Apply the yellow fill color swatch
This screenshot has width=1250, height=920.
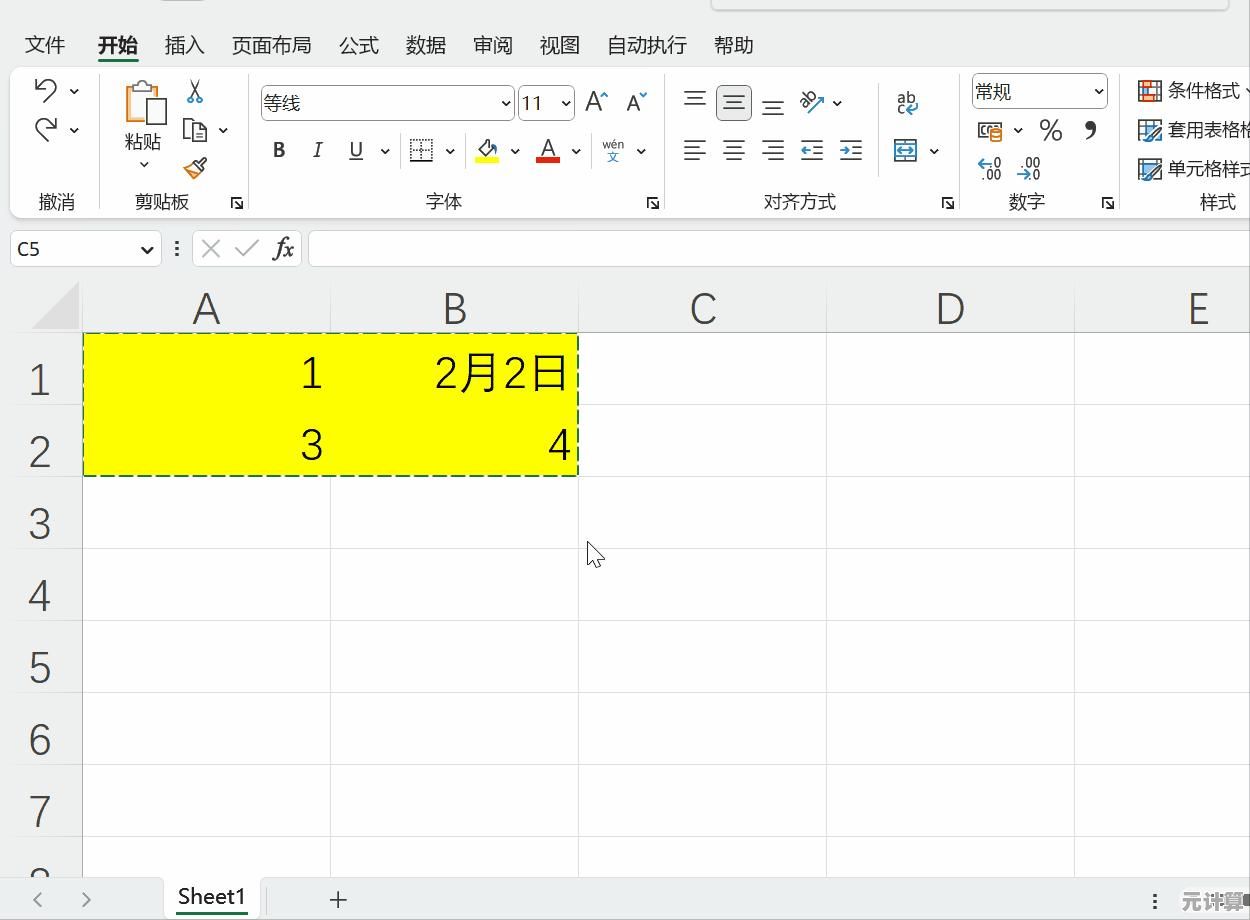point(487,151)
